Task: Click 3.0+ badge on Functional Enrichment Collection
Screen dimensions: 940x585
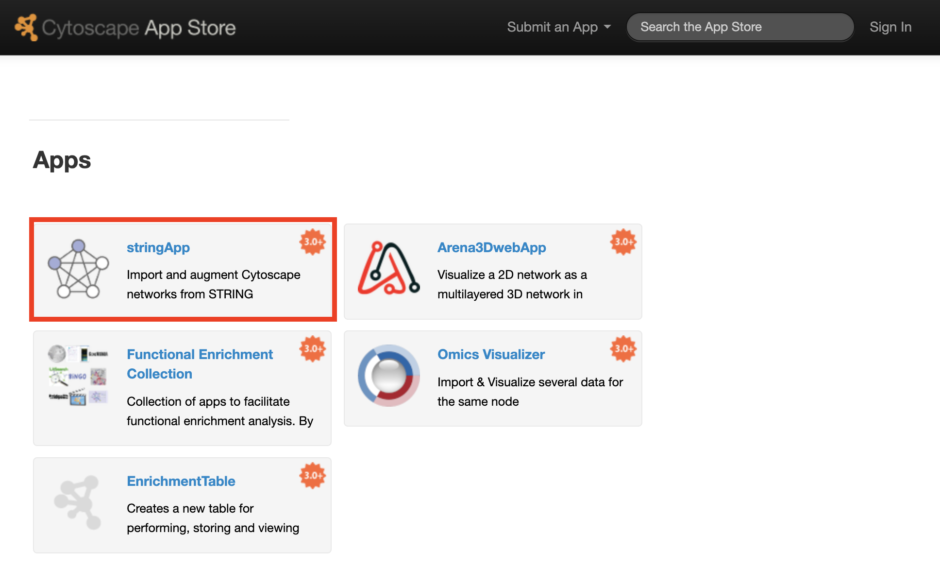Action: (313, 349)
